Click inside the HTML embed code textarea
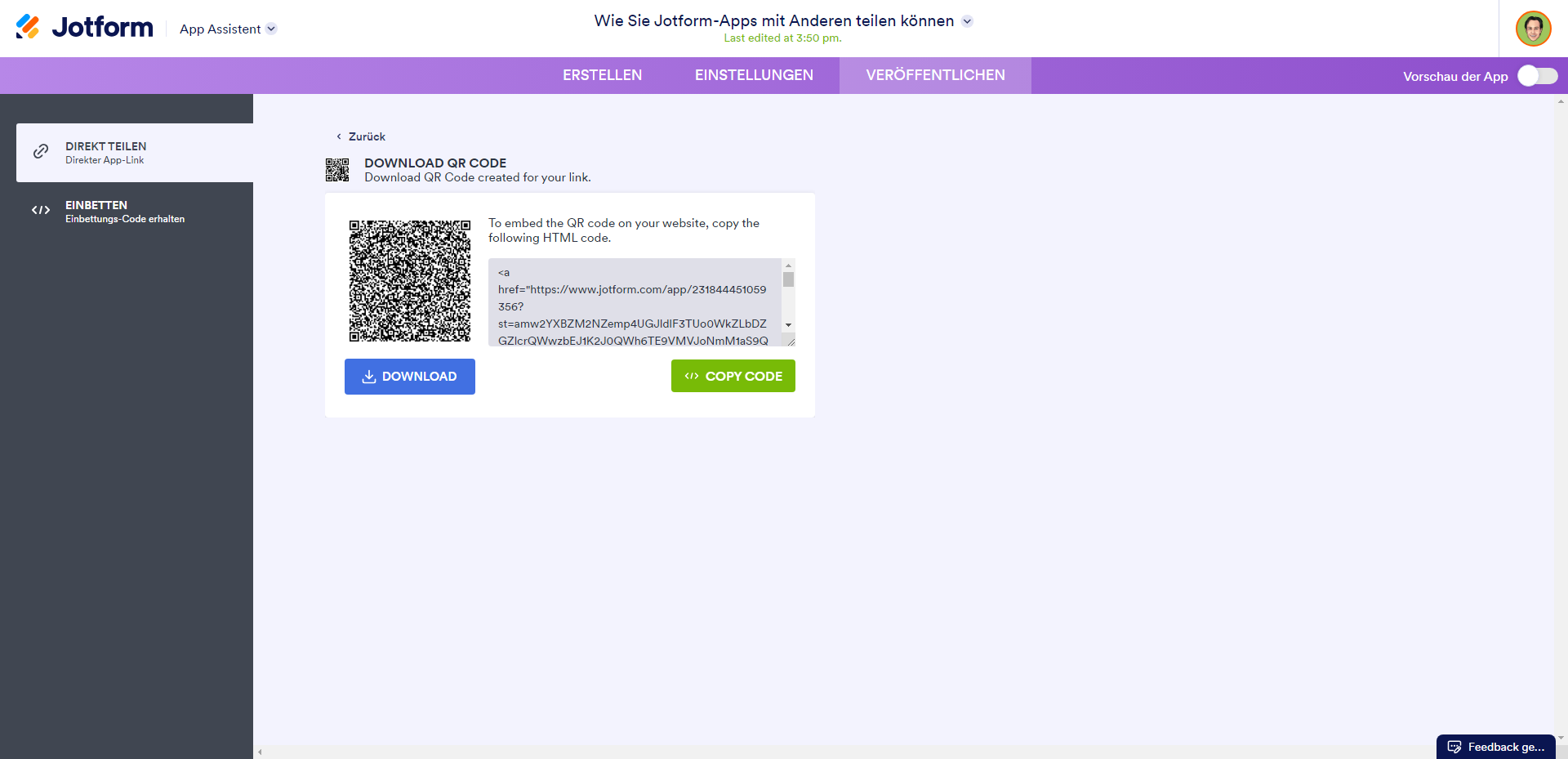 (635, 302)
